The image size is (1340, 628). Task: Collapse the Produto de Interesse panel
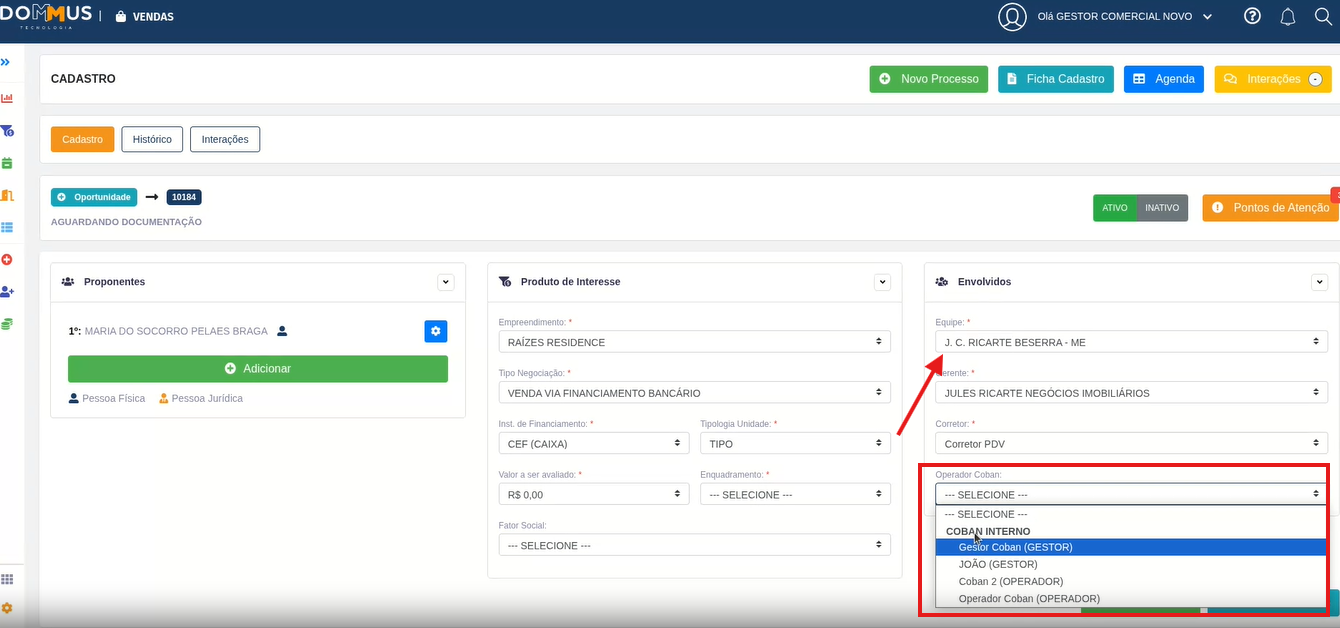click(x=882, y=282)
